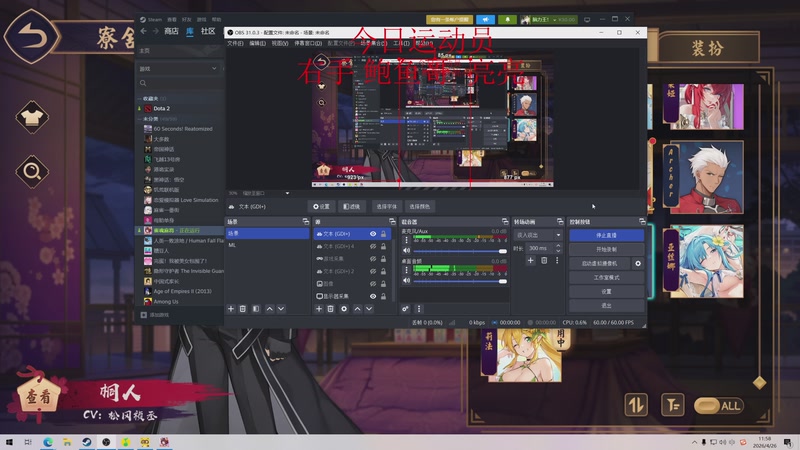Open transition properties three-dot menu
The image size is (800, 450).
(557, 260)
